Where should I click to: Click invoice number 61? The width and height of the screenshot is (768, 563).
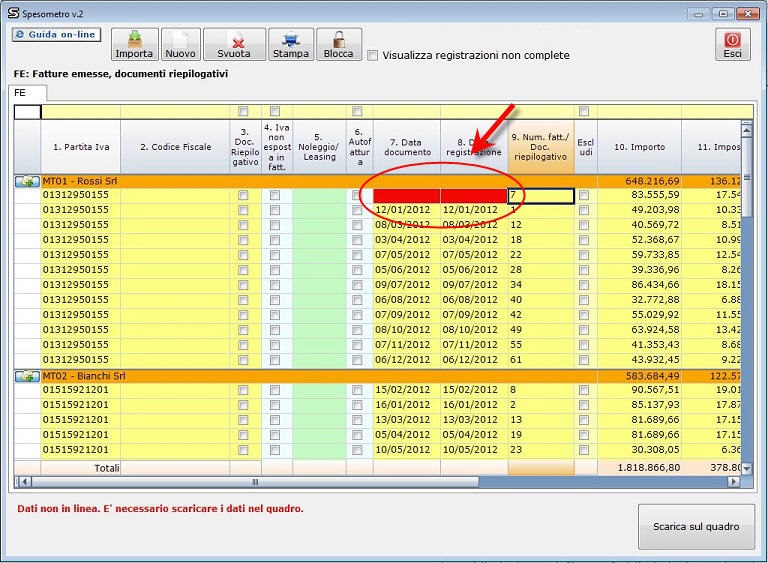pos(516,360)
